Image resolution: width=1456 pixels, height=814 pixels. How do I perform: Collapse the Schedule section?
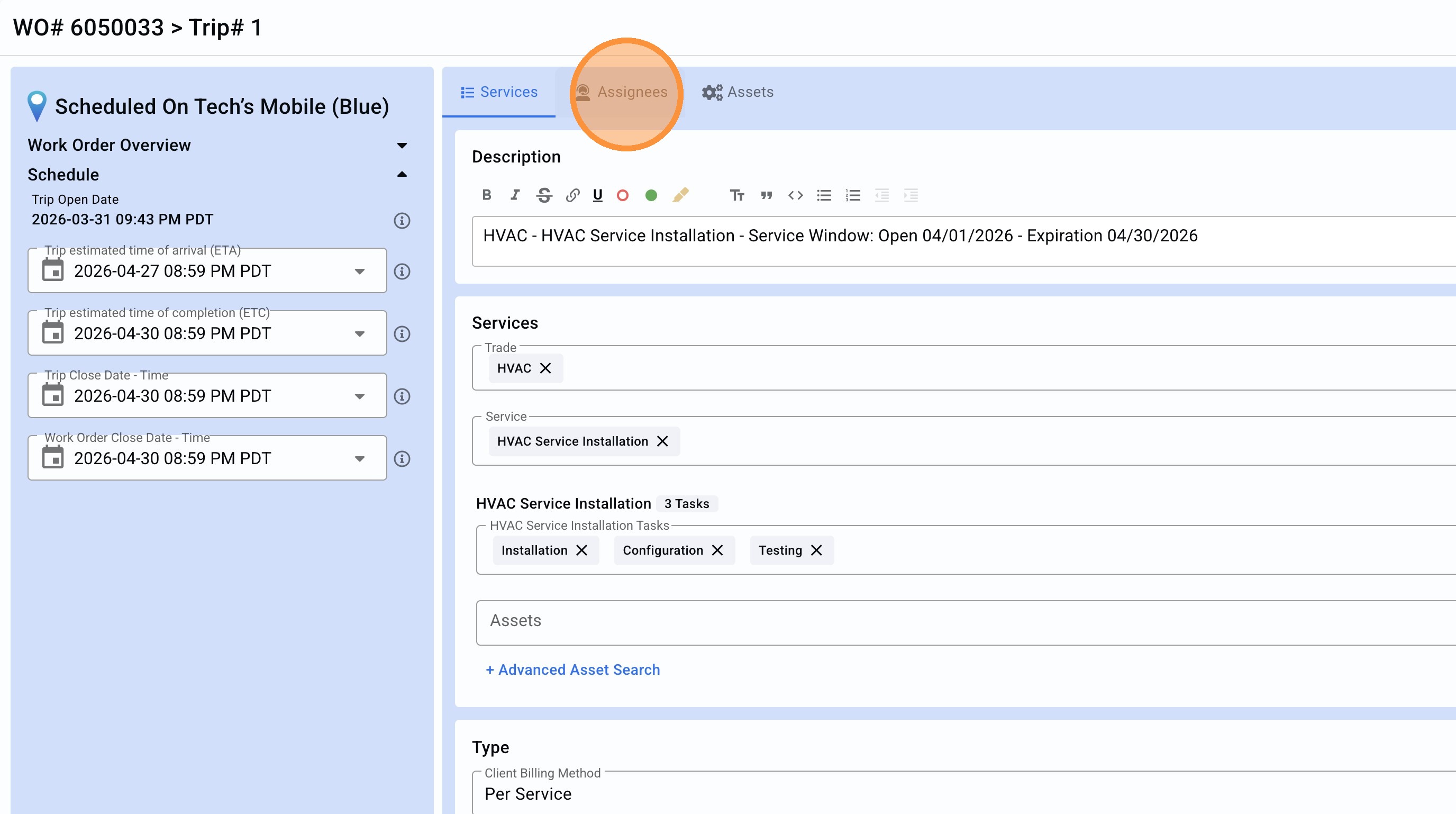pos(402,175)
